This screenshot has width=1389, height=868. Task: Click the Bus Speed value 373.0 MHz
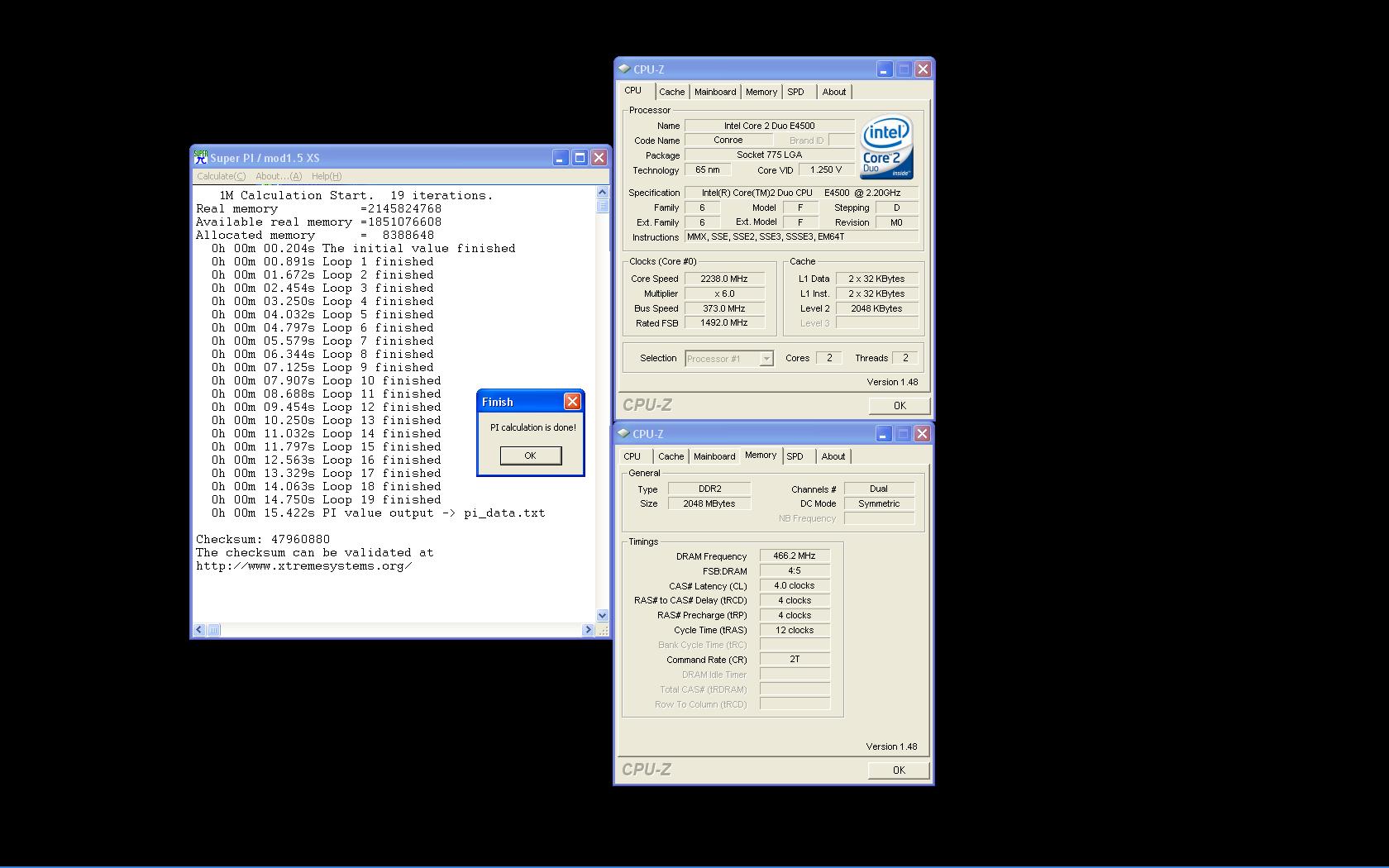click(723, 308)
